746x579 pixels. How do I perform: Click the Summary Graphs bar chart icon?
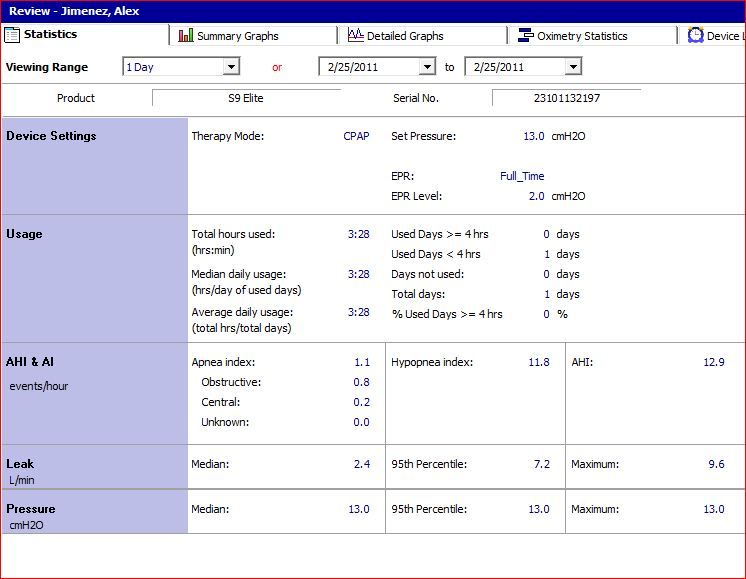pos(186,35)
